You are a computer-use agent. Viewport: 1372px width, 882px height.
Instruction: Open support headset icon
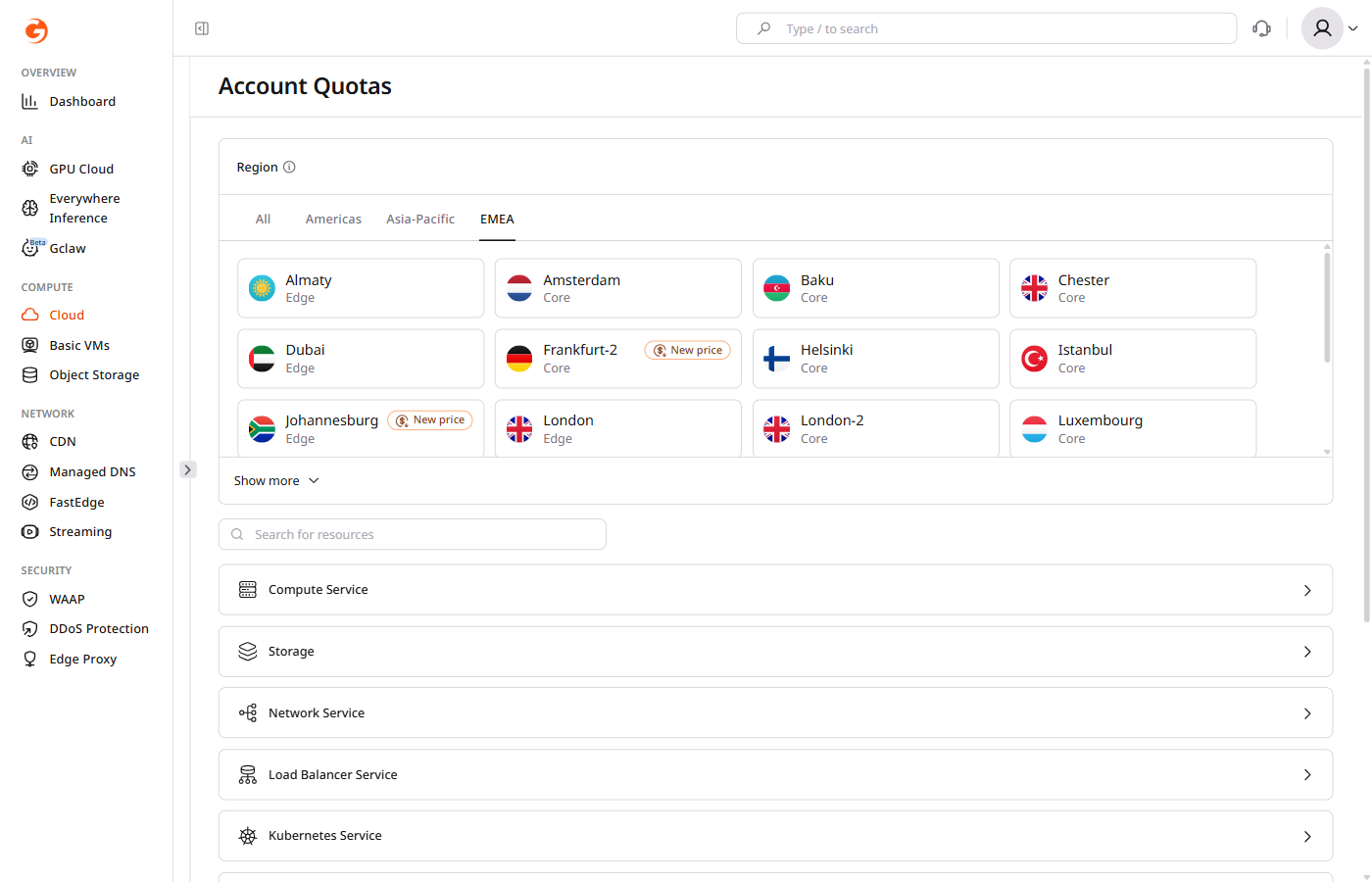(1262, 28)
